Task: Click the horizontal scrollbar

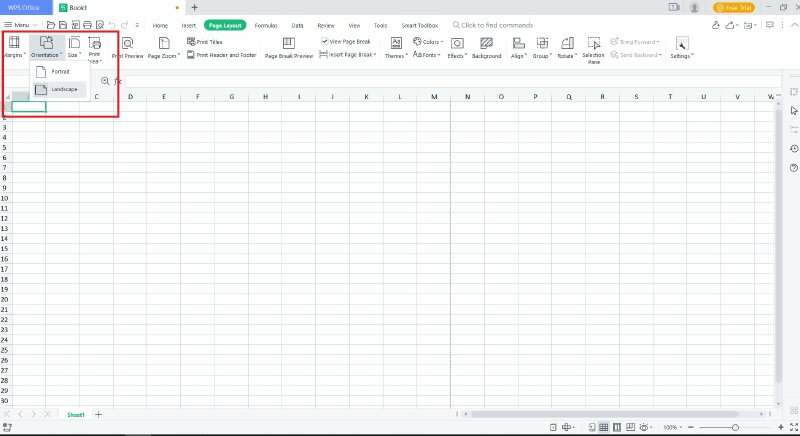Action: click(604, 414)
